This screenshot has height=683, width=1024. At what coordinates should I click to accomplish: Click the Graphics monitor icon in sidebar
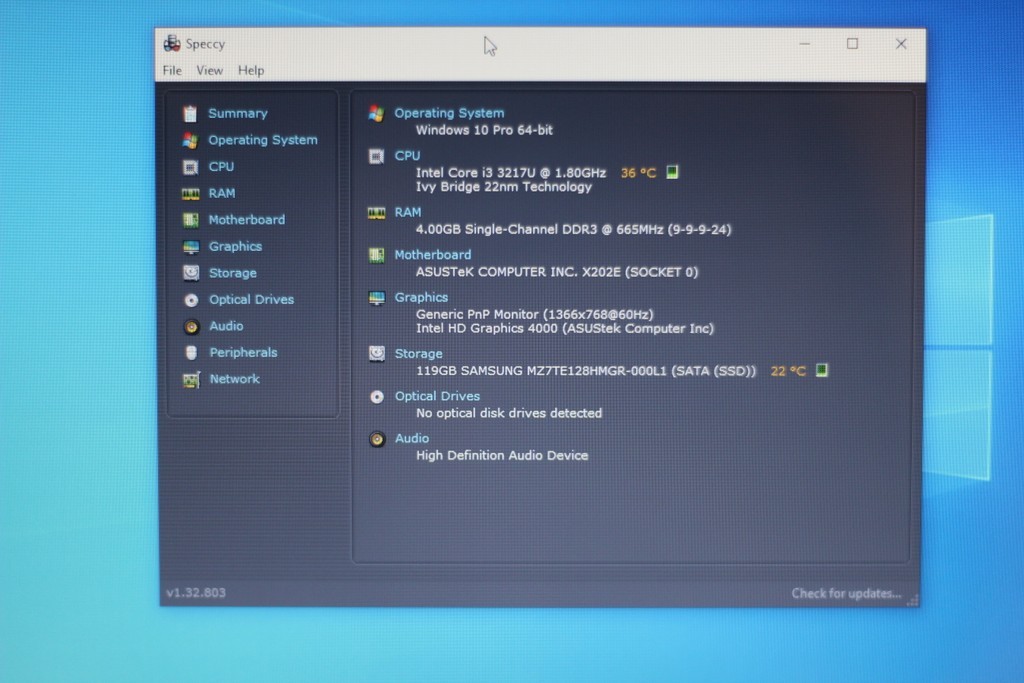191,247
